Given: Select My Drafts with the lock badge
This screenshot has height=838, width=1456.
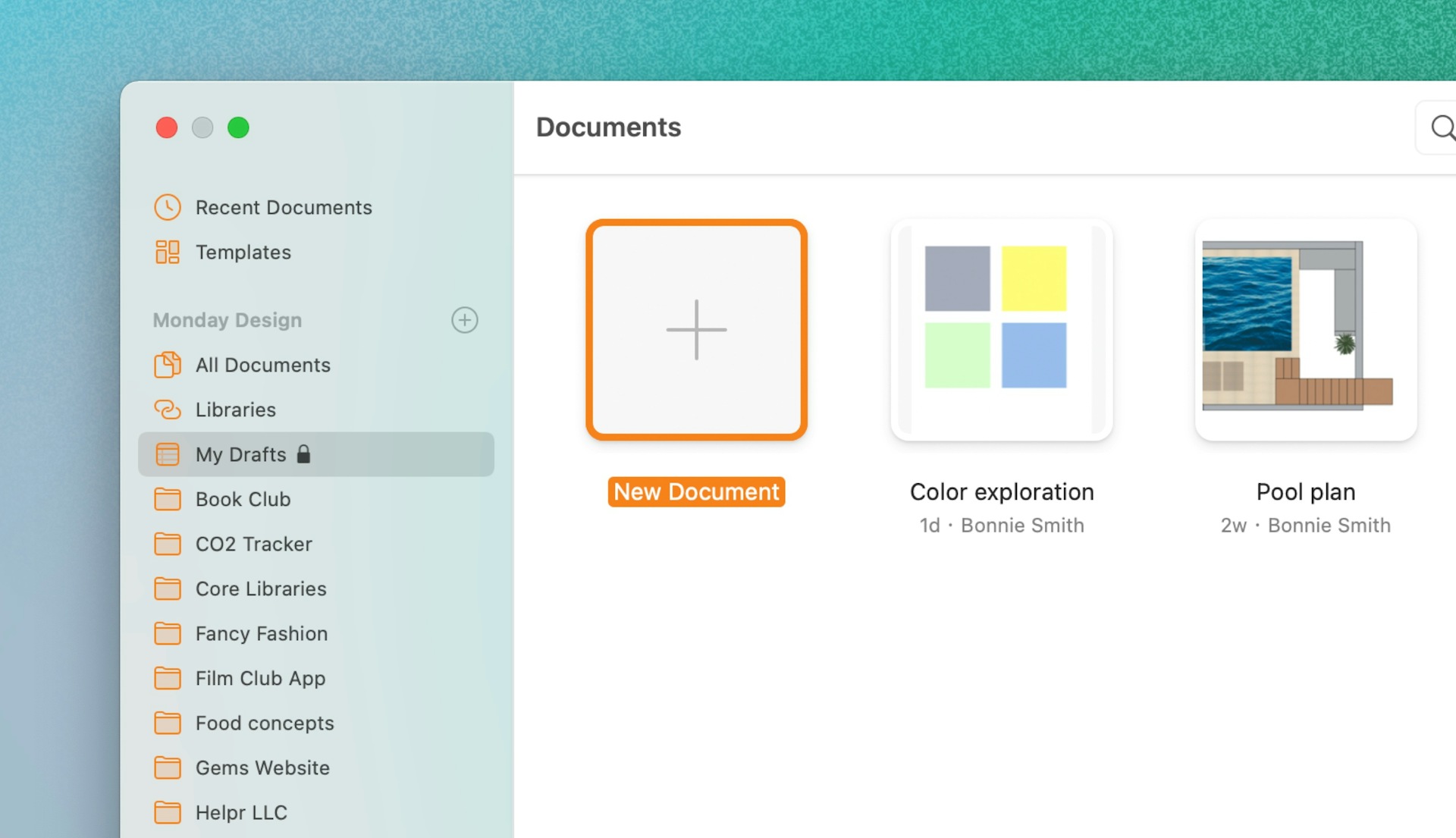Looking at the screenshot, I should 240,454.
